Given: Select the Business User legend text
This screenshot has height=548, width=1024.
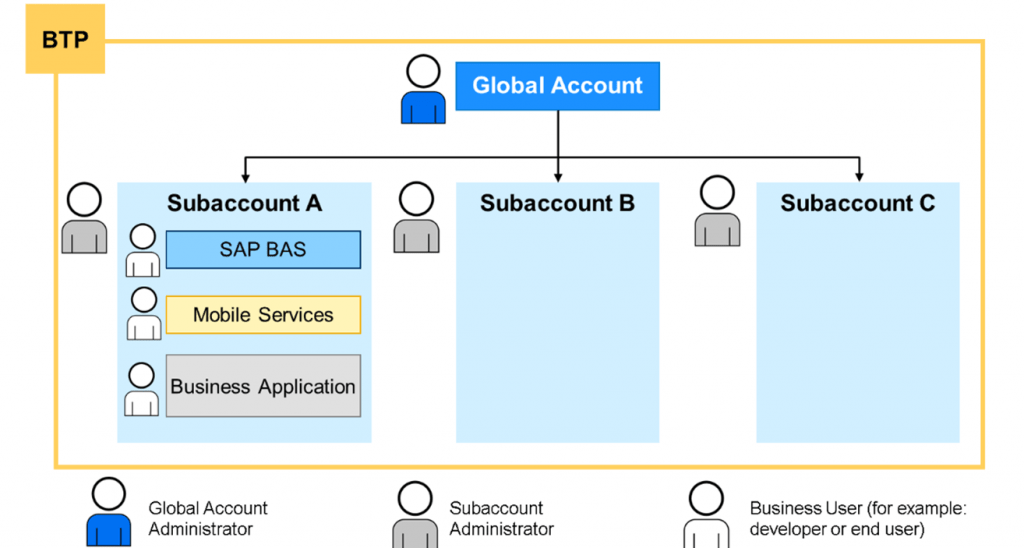Looking at the screenshot, I should click(857, 519).
